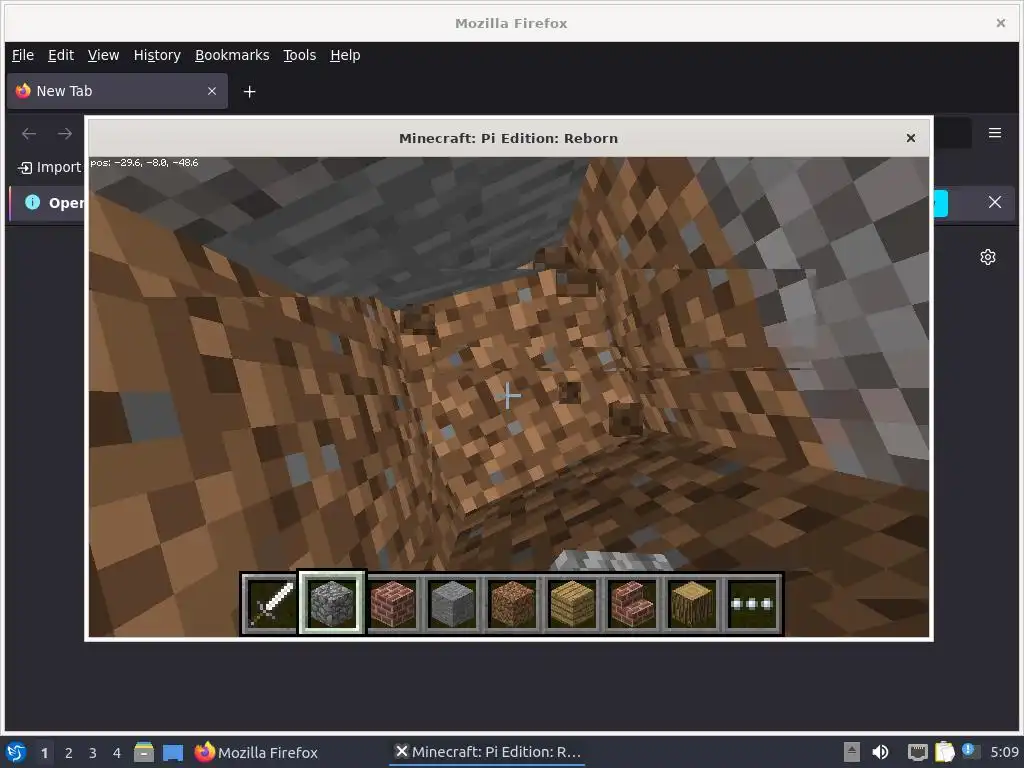The height and width of the screenshot is (768, 1024).
Task: Open the Edit menu in Firefox
Action: click(x=61, y=56)
